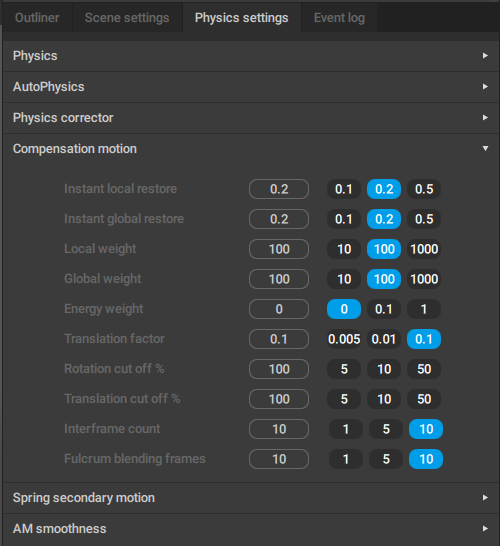Set Rotation cut off % preset to 5
Image resolution: width=500 pixels, height=546 pixels.
(x=344, y=369)
